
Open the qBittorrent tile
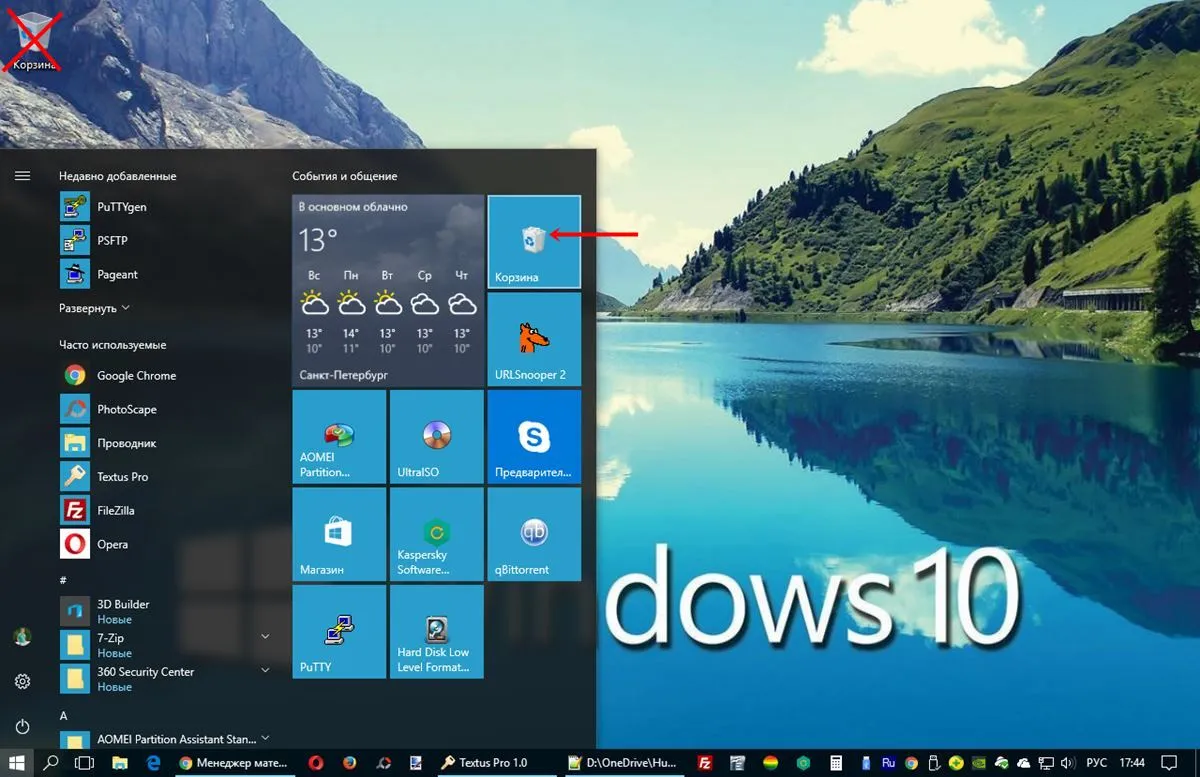(x=534, y=534)
